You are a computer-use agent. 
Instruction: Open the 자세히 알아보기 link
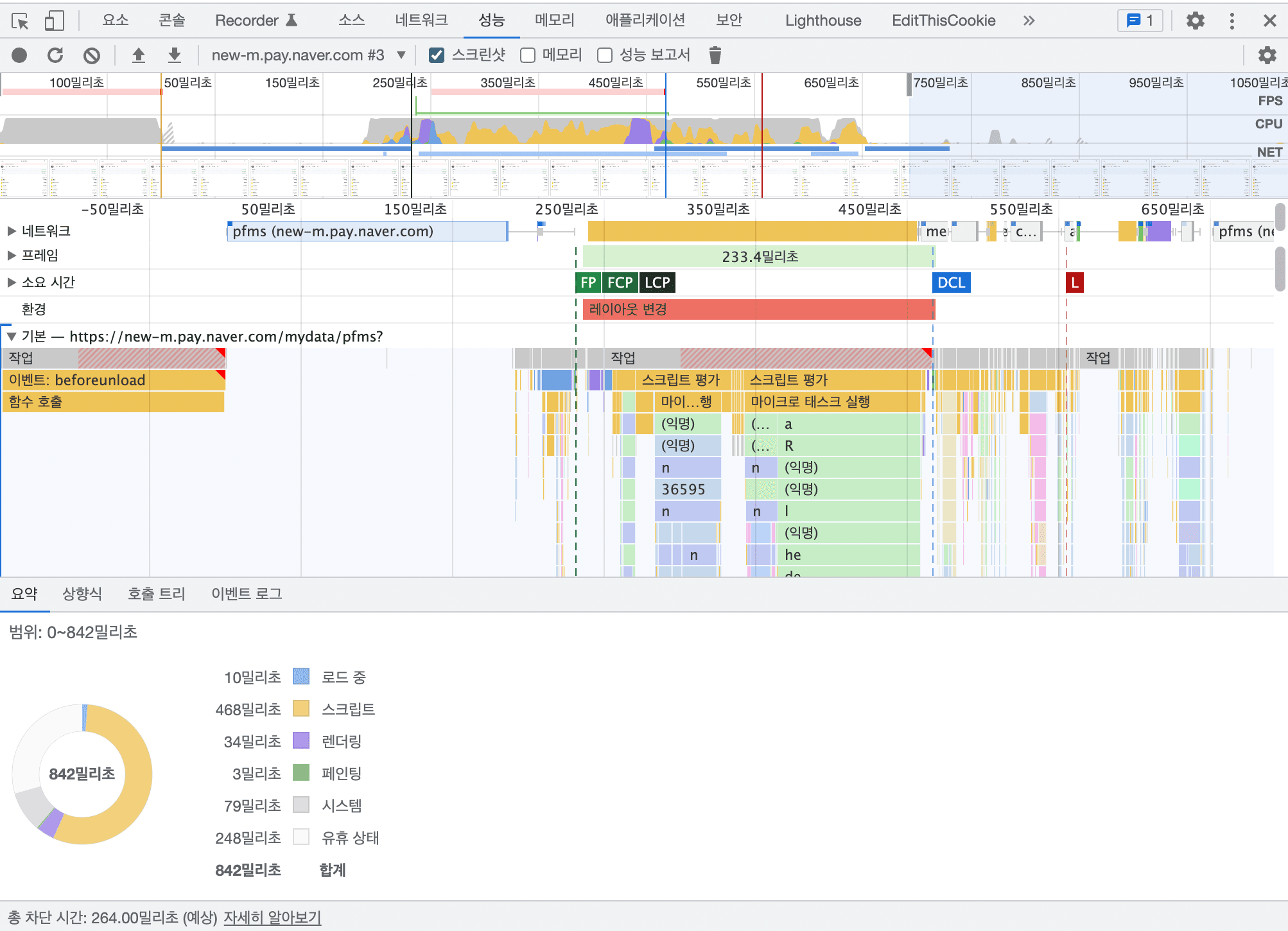point(272,917)
